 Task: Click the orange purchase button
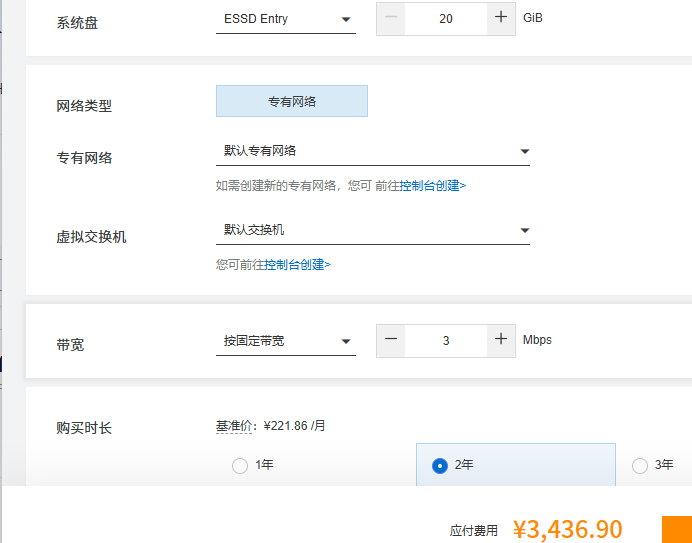click(x=676, y=529)
